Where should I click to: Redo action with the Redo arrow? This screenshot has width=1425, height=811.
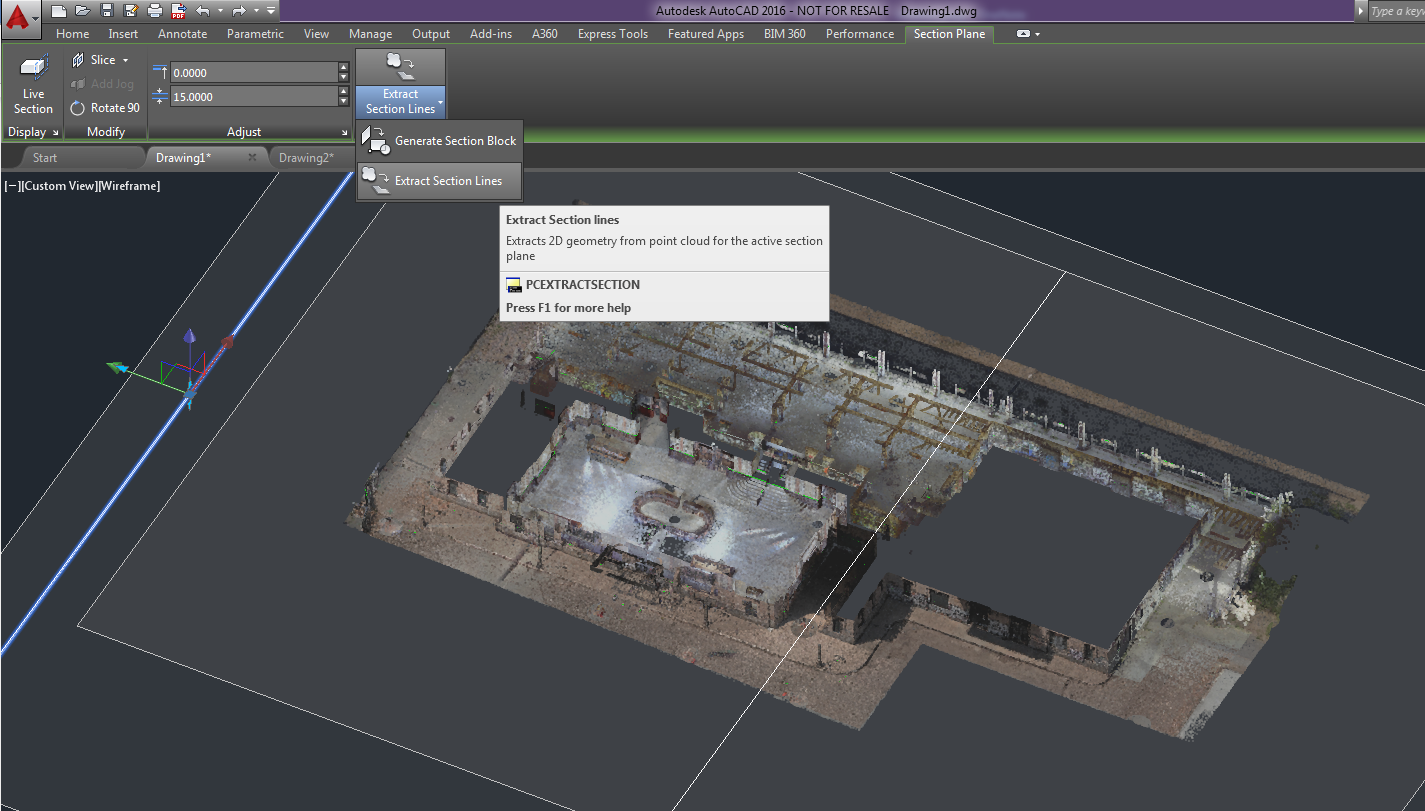click(x=240, y=11)
